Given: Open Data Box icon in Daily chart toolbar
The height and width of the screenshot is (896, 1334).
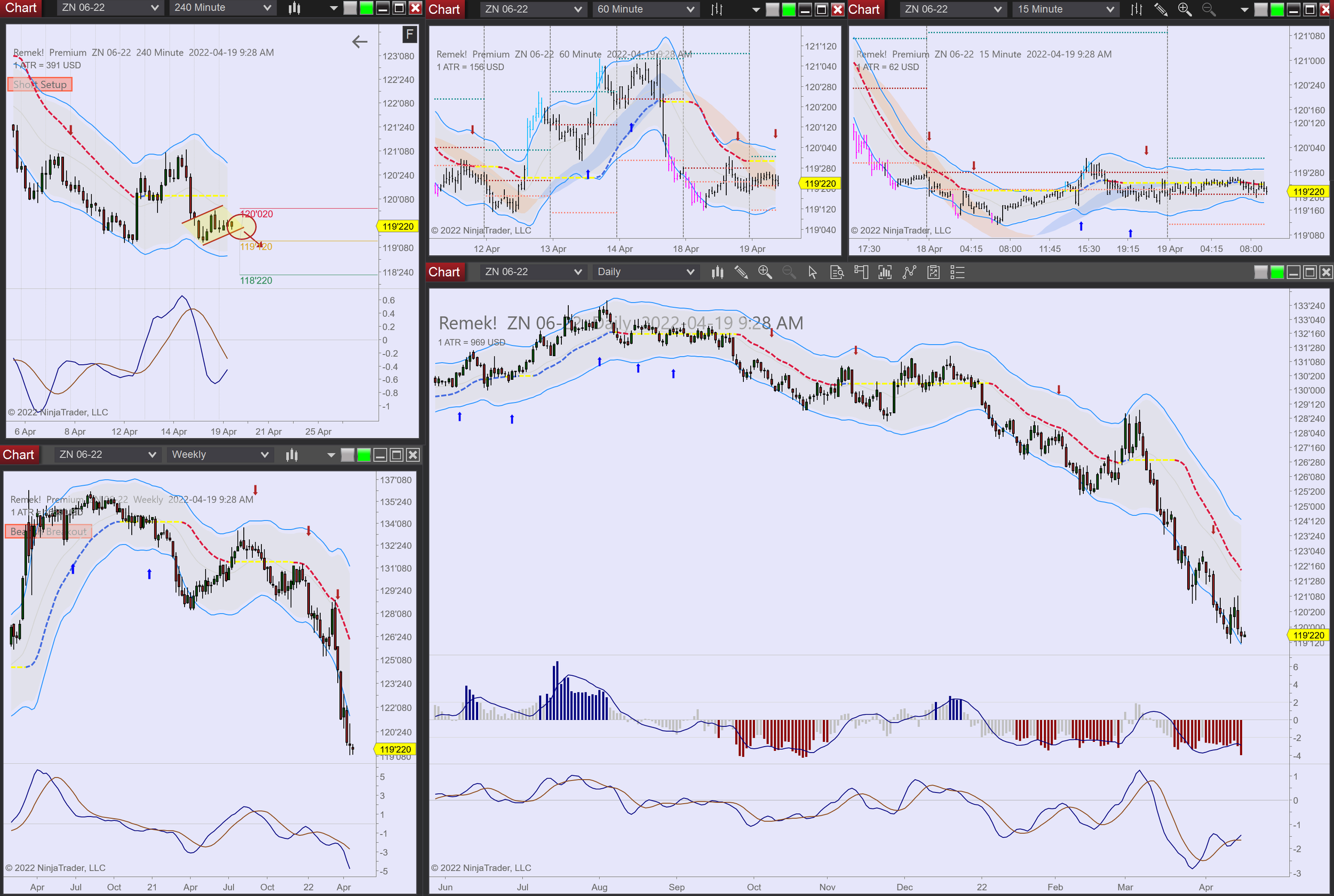Looking at the screenshot, I should pos(837,272).
